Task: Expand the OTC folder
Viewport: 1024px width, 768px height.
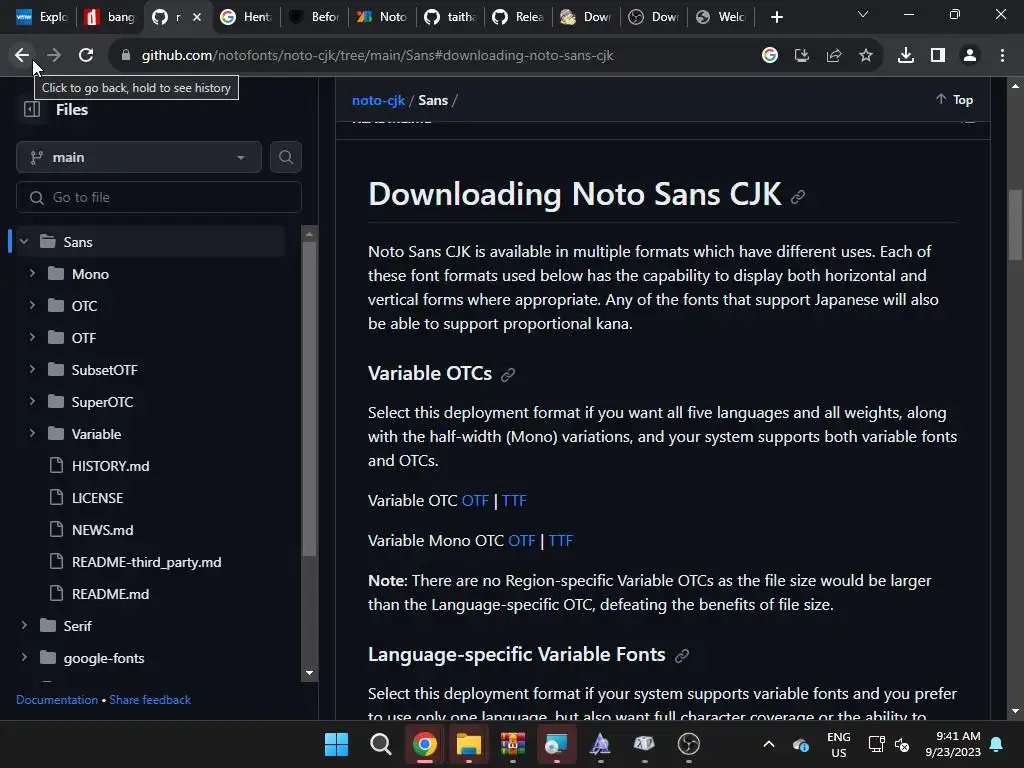Action: [x=32, y=306]
